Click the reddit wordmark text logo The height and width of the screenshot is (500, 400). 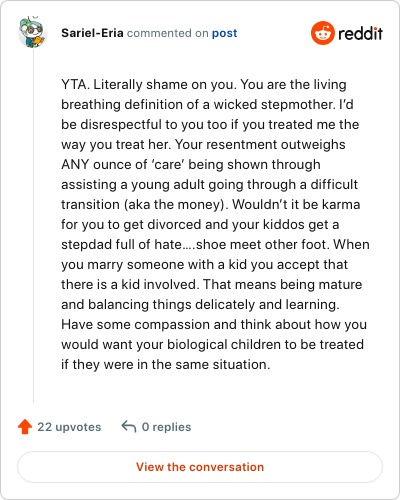(360, 33)
